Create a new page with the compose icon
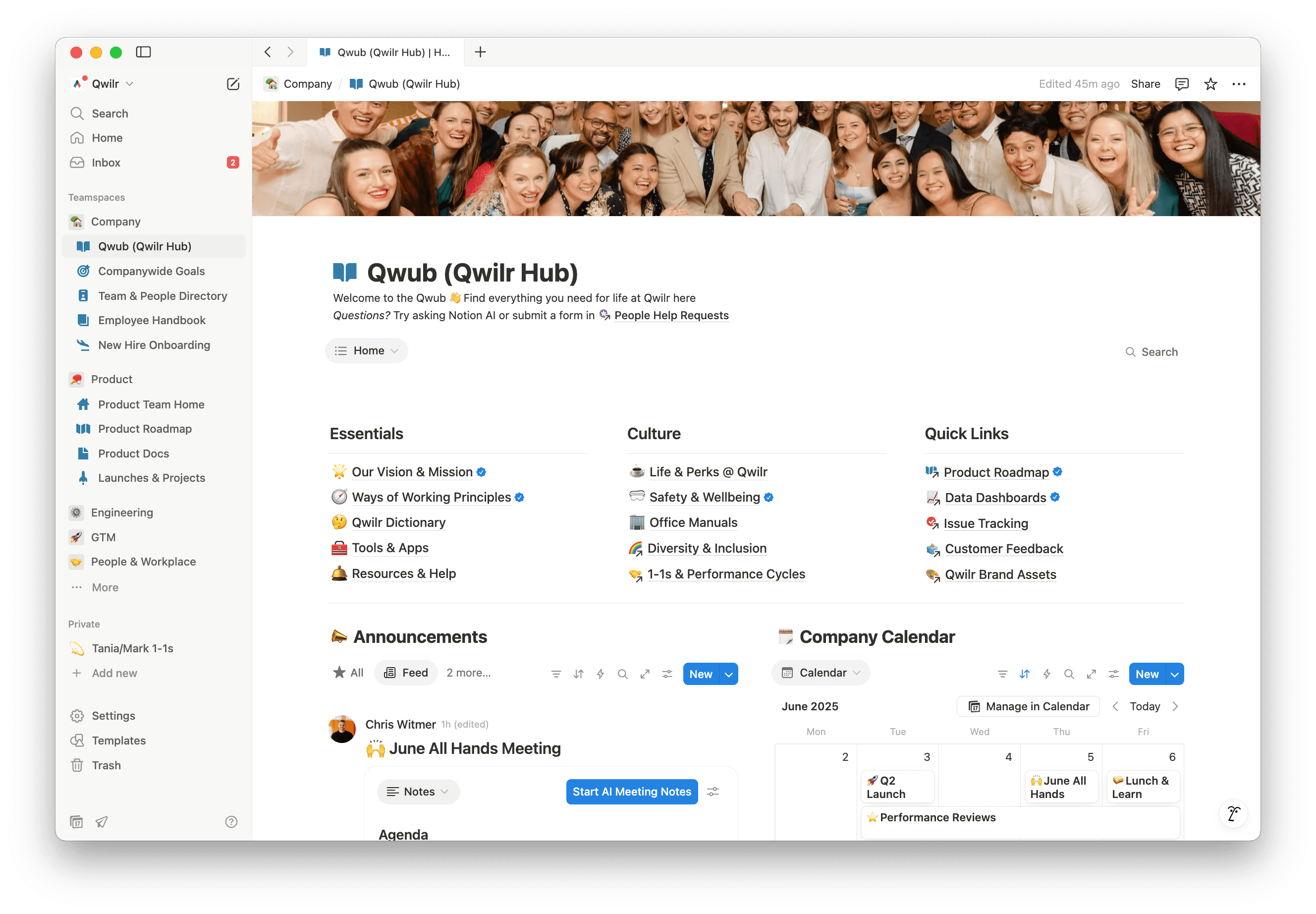Image resolution: width=1316 pixels, height=914 pixels. (x=232, y=84)
